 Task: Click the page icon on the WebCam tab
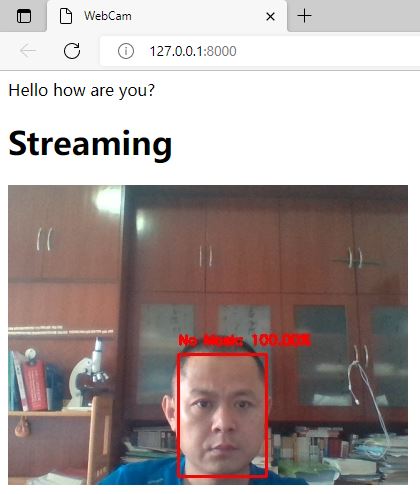coord(66,16)
